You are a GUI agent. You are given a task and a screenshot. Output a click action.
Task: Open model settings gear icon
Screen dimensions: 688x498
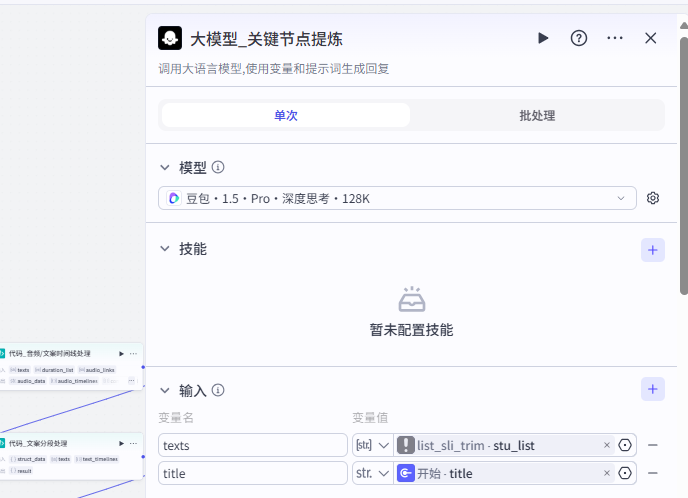[x=653, y=198]
